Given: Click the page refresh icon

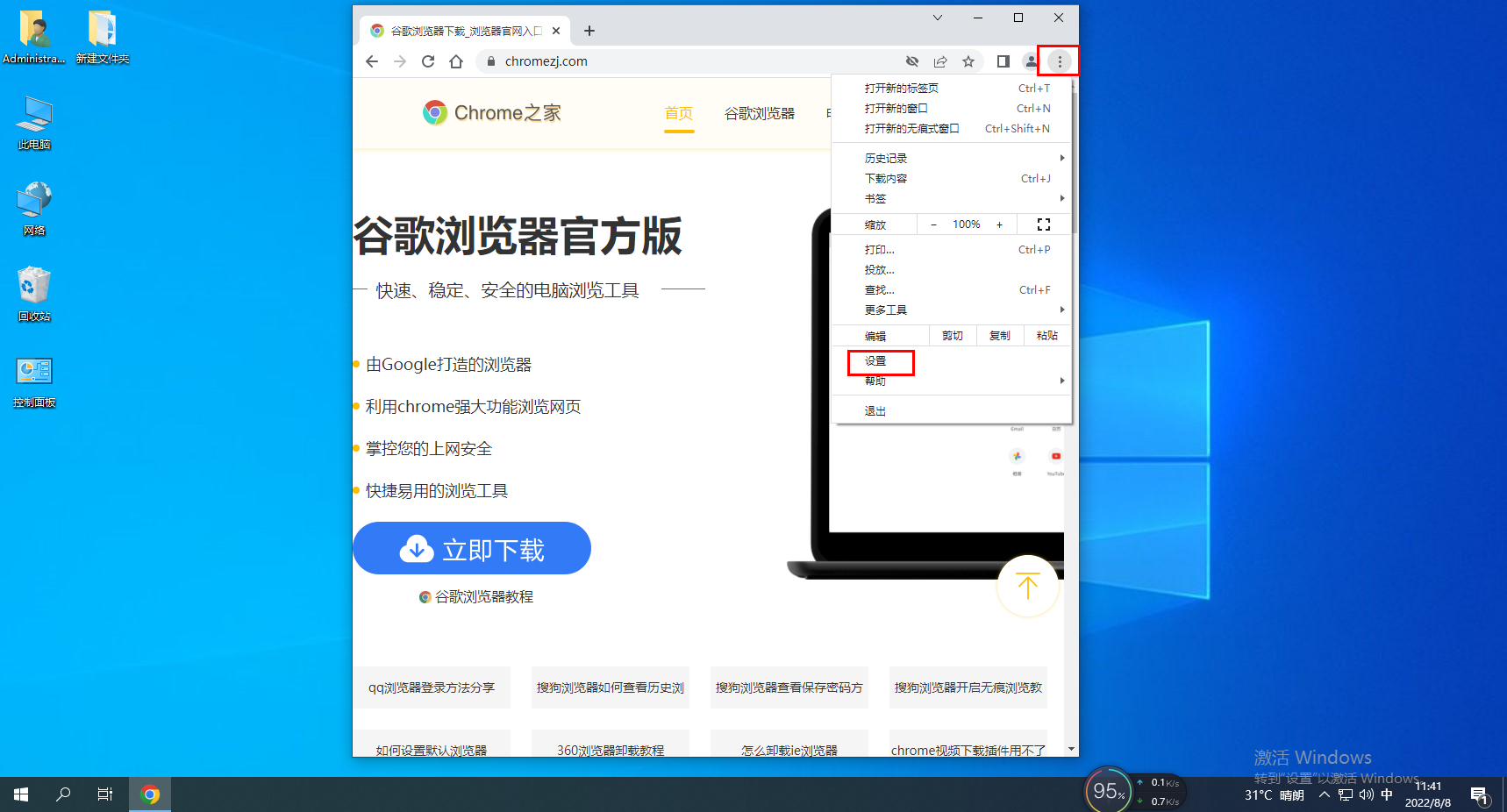Looking at the screenshot, I should pyautogui.click(x=428, y=61).
